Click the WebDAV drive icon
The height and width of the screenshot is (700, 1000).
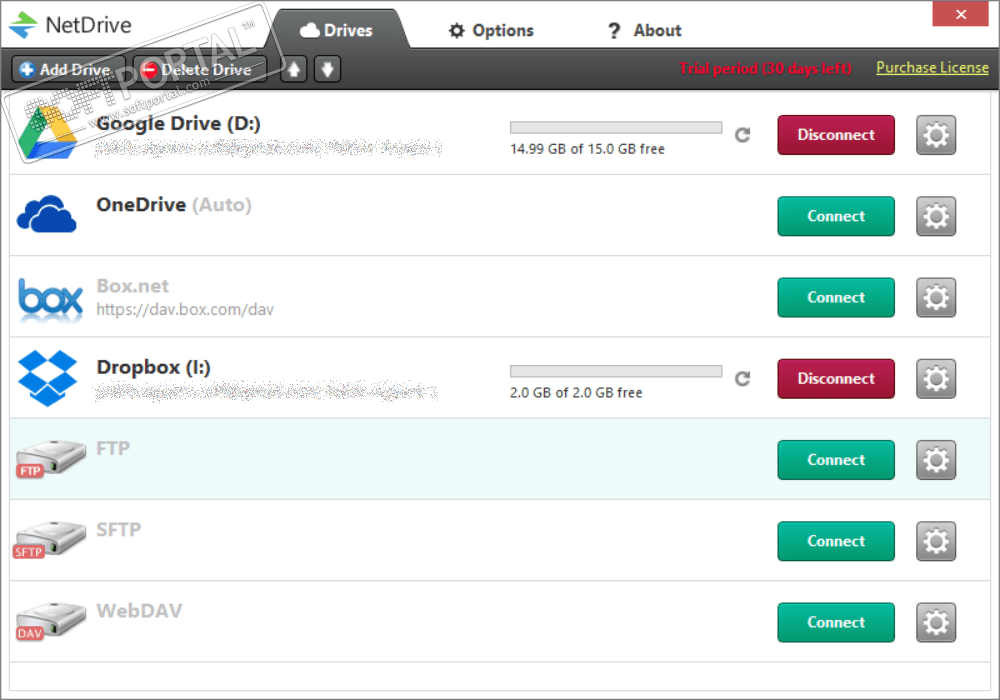pyautogui.click(x=50, y=621)
